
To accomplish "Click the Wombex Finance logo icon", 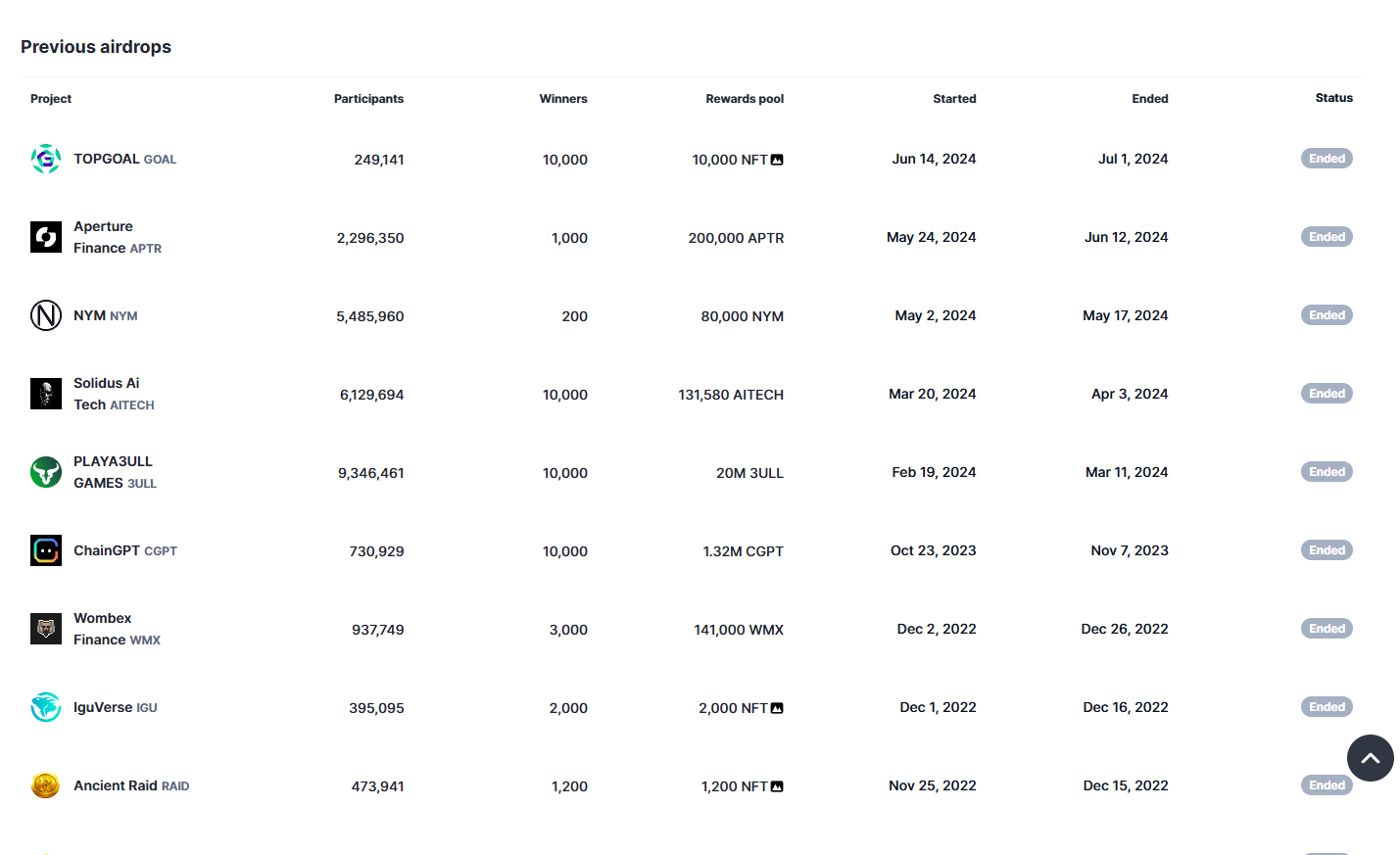I will (x=46, y=629).
